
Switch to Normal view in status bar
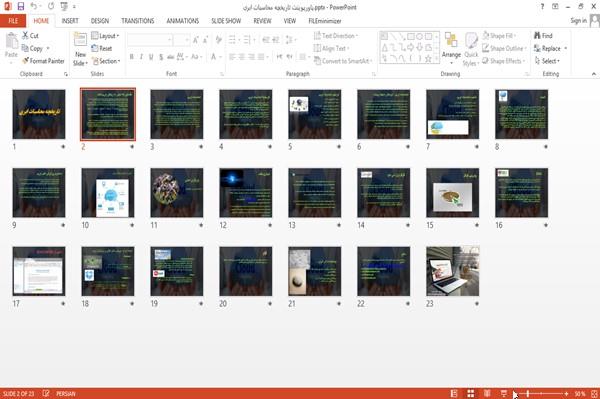click(x=454, y=393)
